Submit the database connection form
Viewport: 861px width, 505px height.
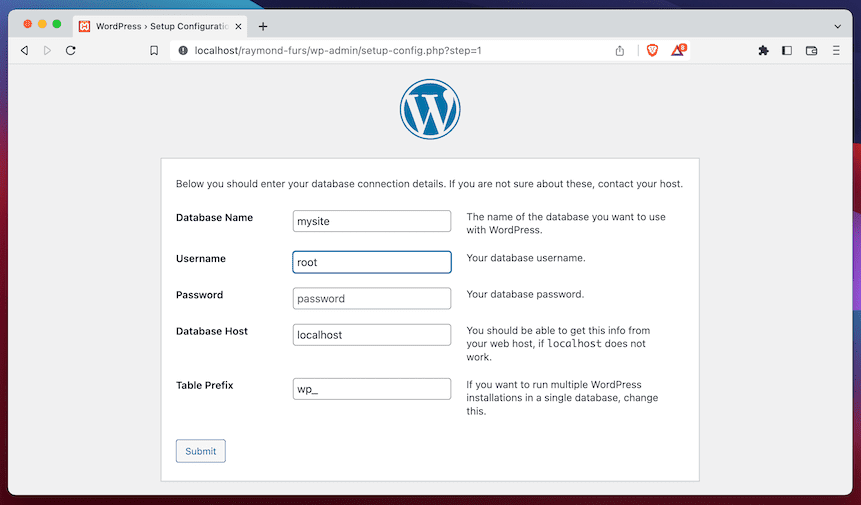[x=200, y=451]
